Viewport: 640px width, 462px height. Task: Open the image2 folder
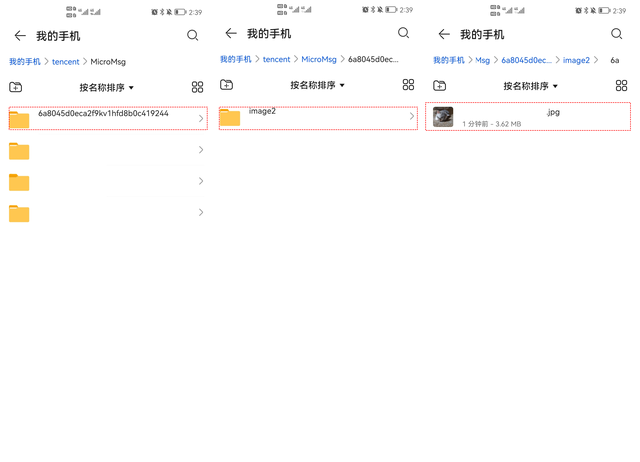(262, 114)
